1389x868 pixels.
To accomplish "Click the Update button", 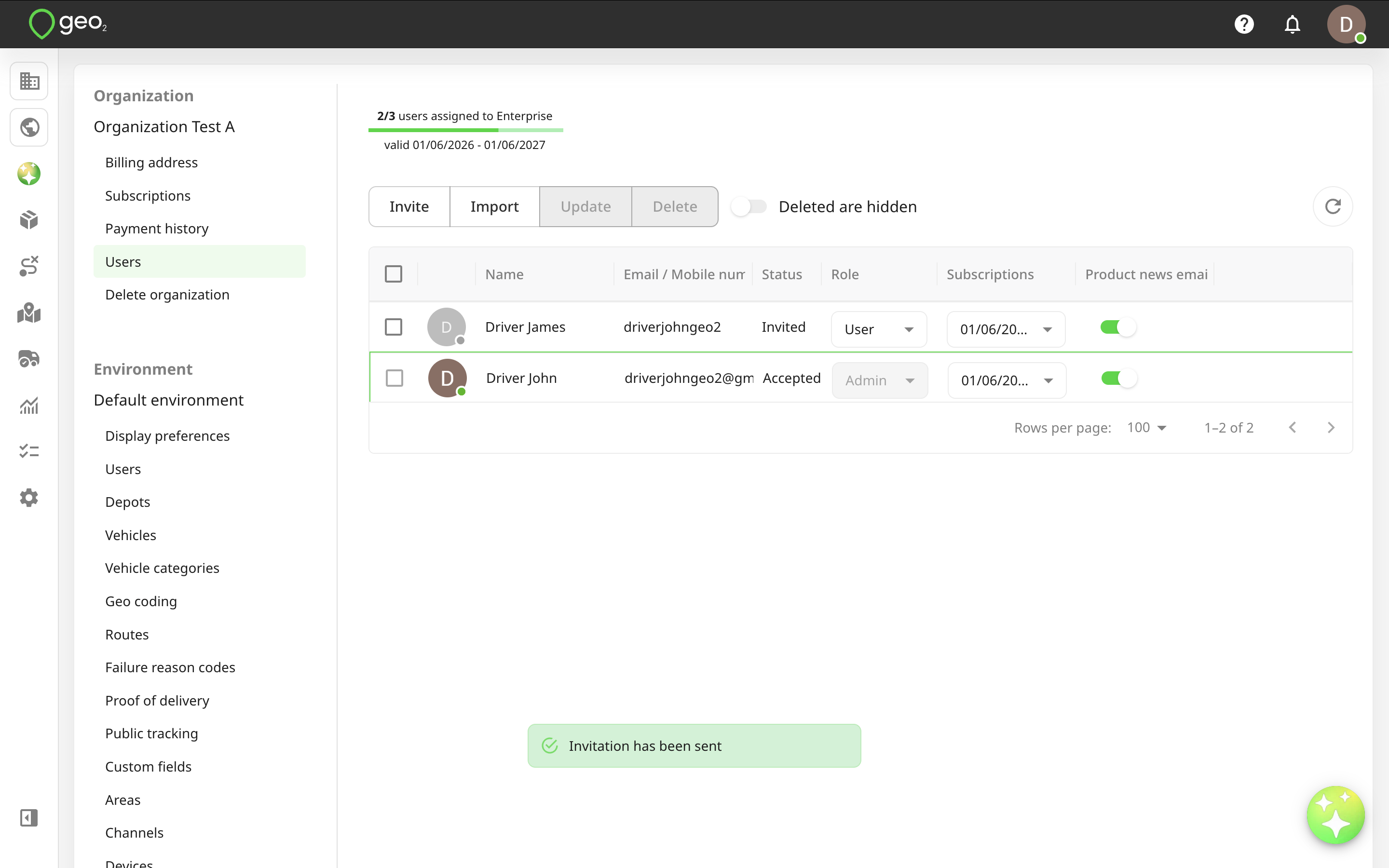I will (x=586, y=207).
